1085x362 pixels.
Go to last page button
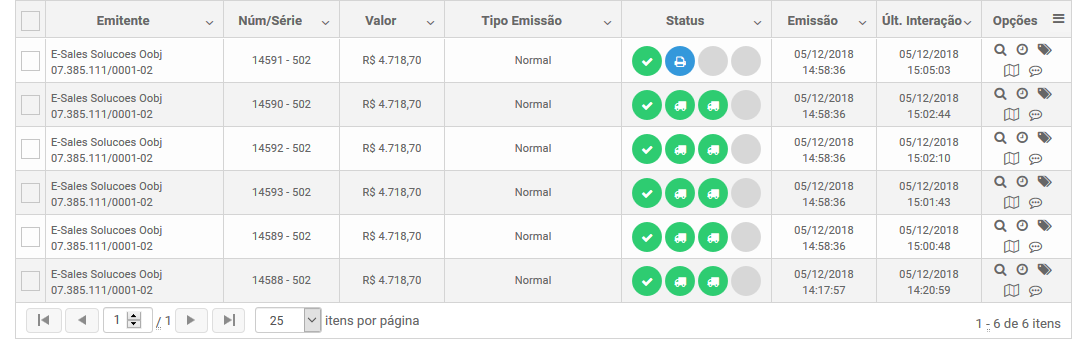228,320
